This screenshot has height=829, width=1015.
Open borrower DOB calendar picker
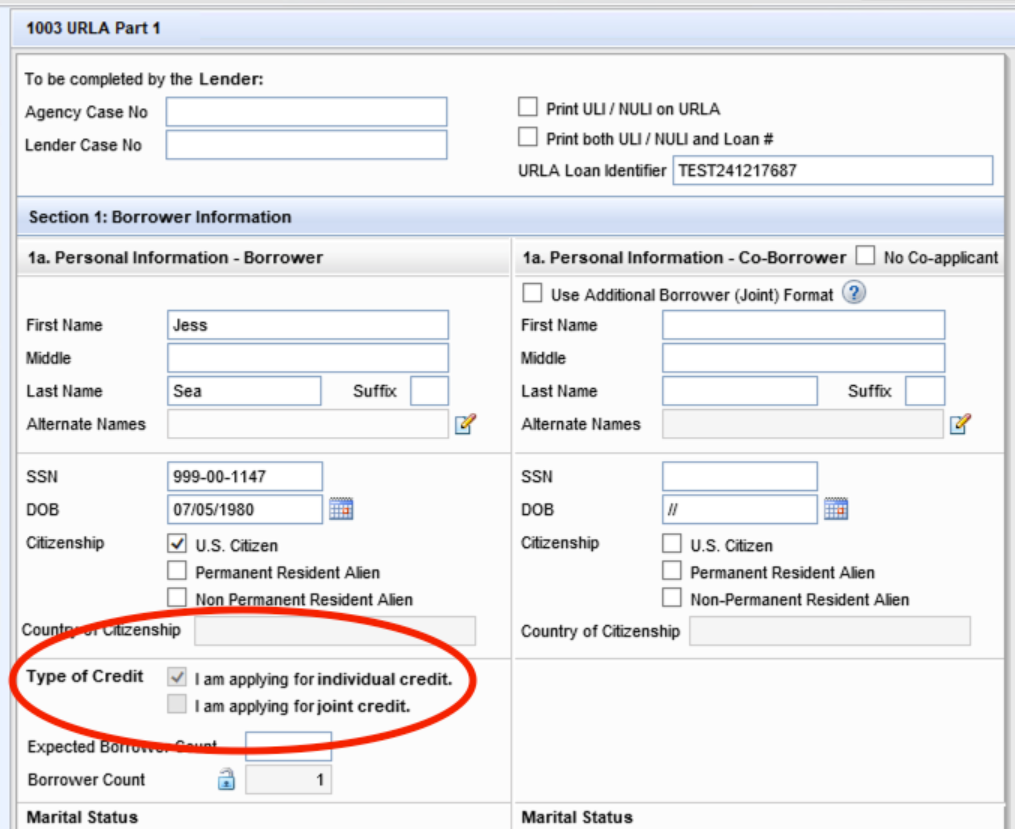pos(341,509)
